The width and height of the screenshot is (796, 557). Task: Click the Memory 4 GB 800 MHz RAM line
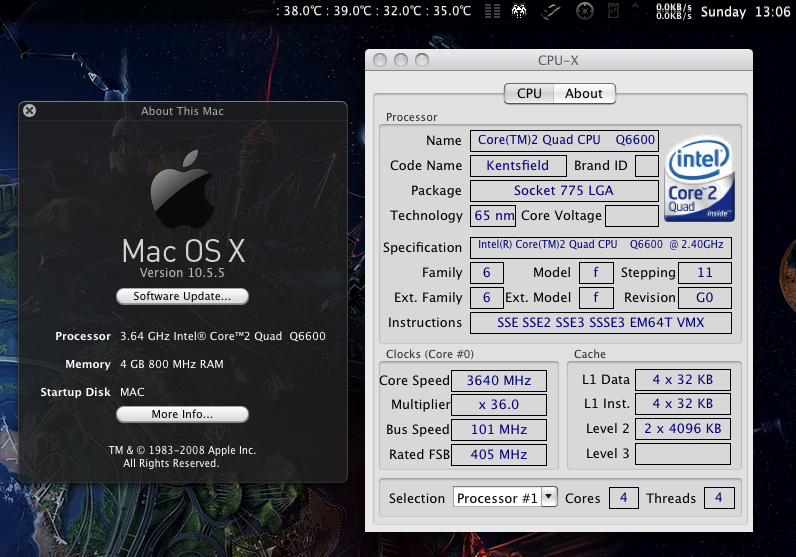pos(144,364)
